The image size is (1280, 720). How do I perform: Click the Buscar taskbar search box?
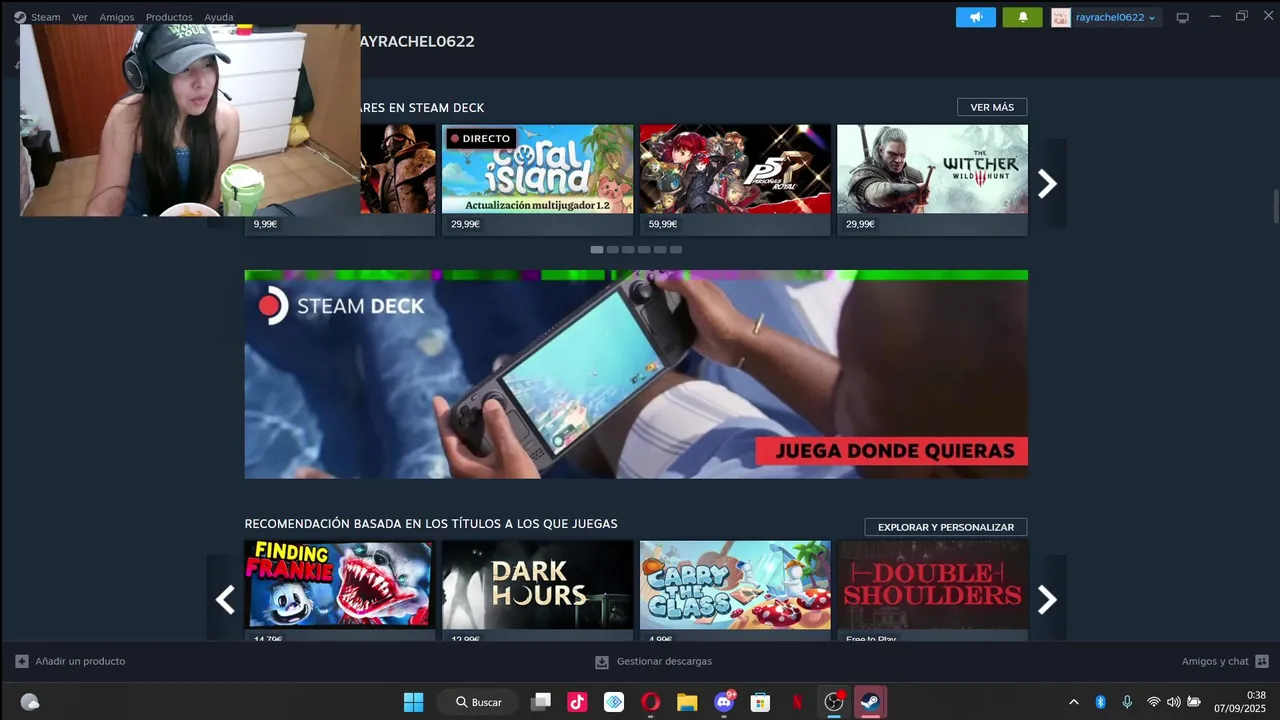click(x=478, y=702)
